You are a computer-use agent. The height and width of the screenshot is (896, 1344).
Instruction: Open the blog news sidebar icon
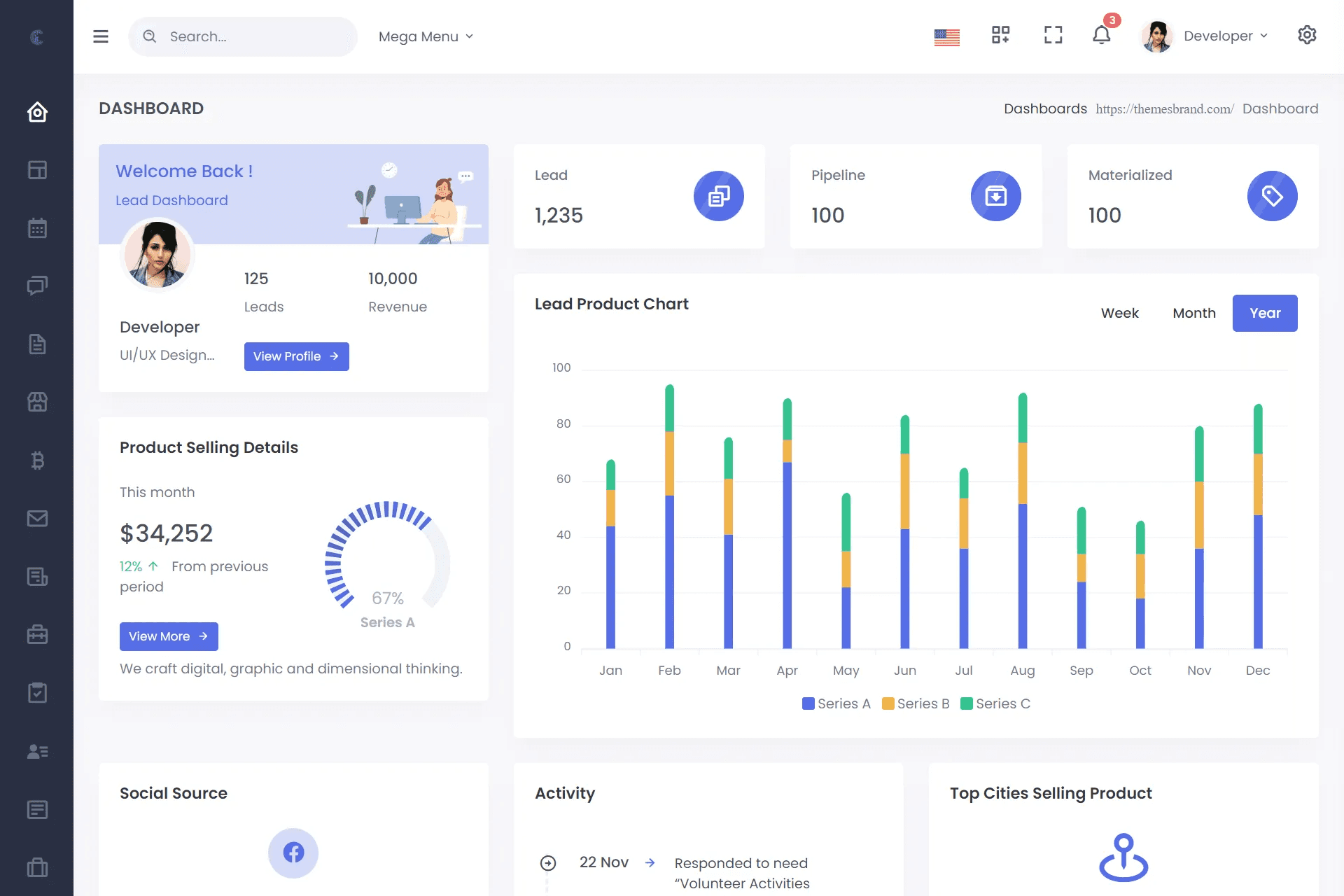click(37, 810)
